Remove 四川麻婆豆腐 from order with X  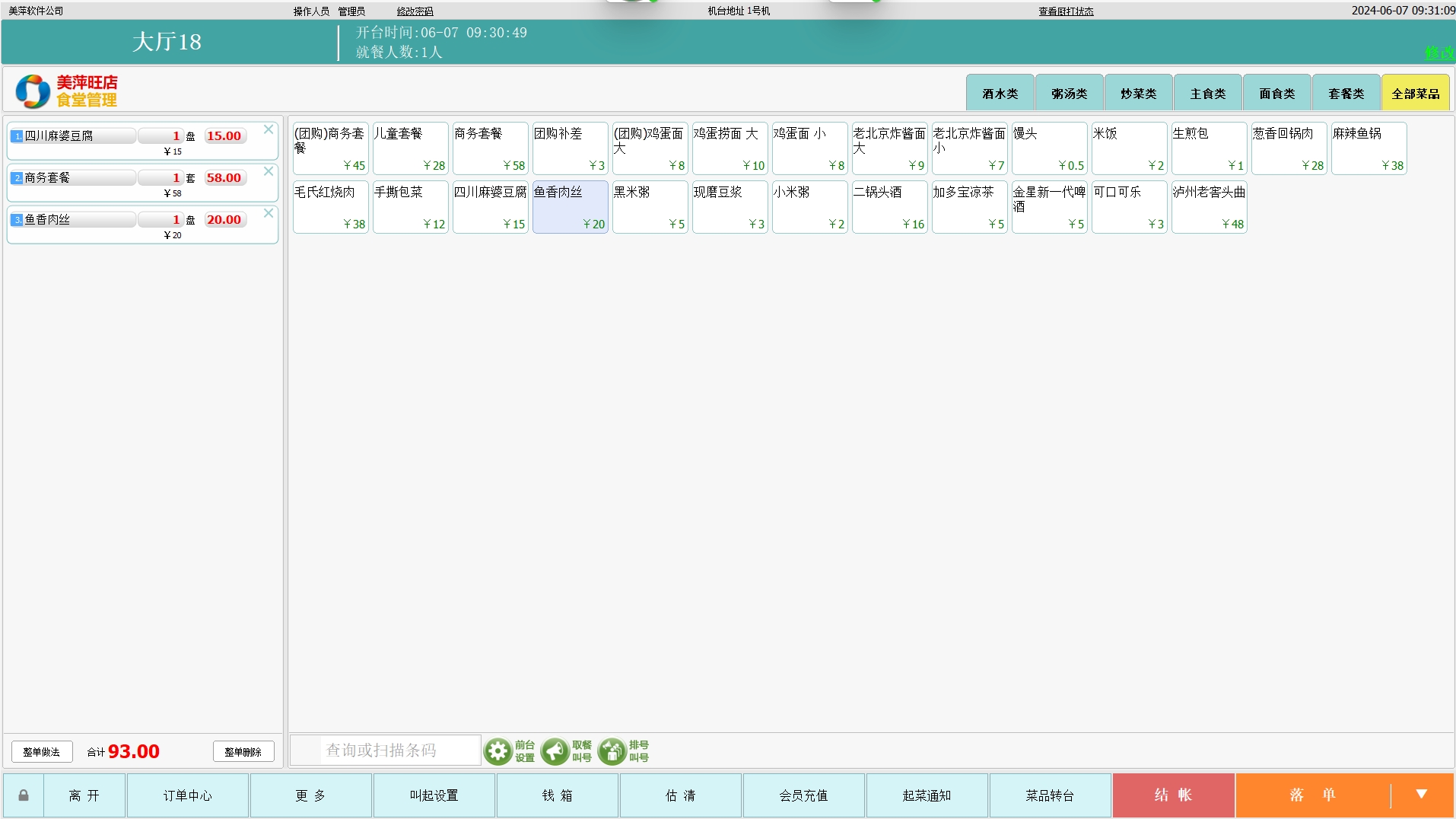pyautogui.click(x=269, y=130)
